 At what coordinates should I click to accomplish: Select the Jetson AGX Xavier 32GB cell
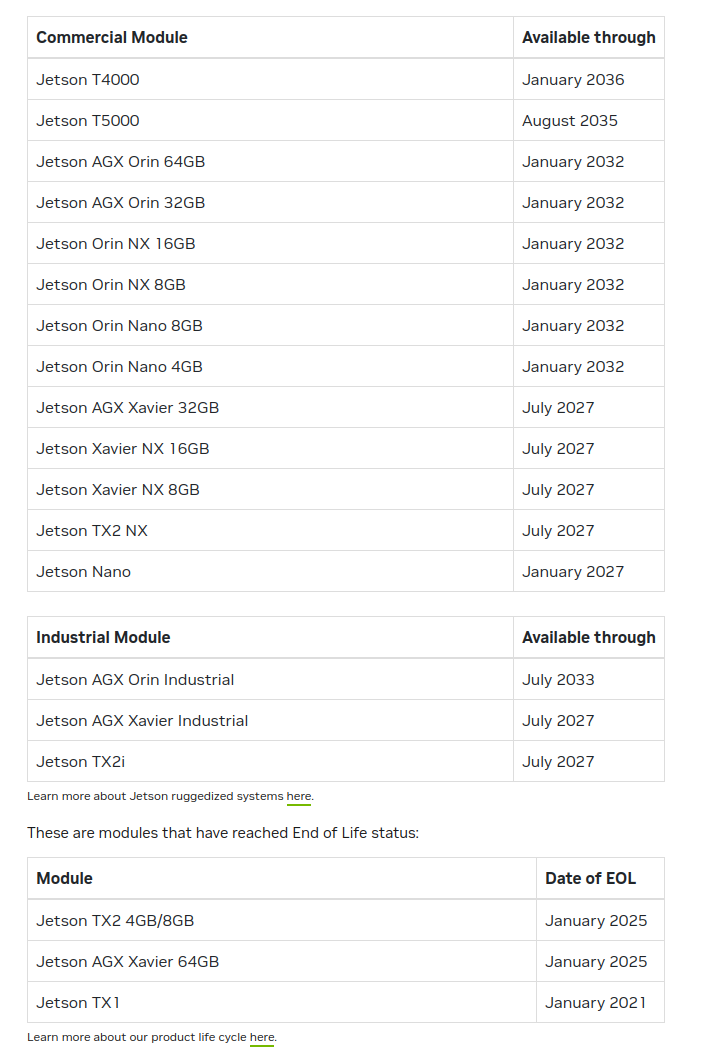point(270,407)
